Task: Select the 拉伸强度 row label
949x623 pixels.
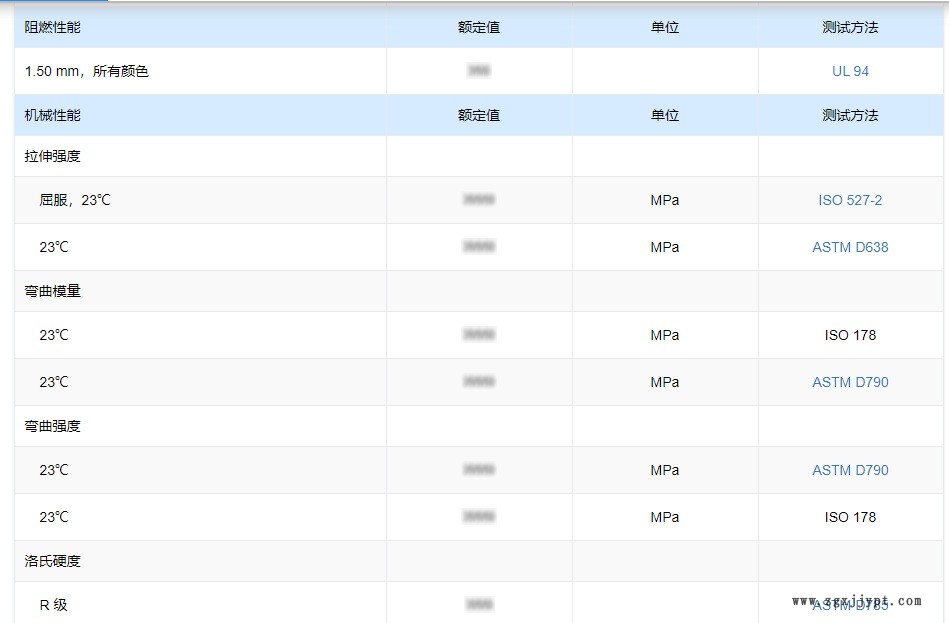Action: [x=53, y=156]
